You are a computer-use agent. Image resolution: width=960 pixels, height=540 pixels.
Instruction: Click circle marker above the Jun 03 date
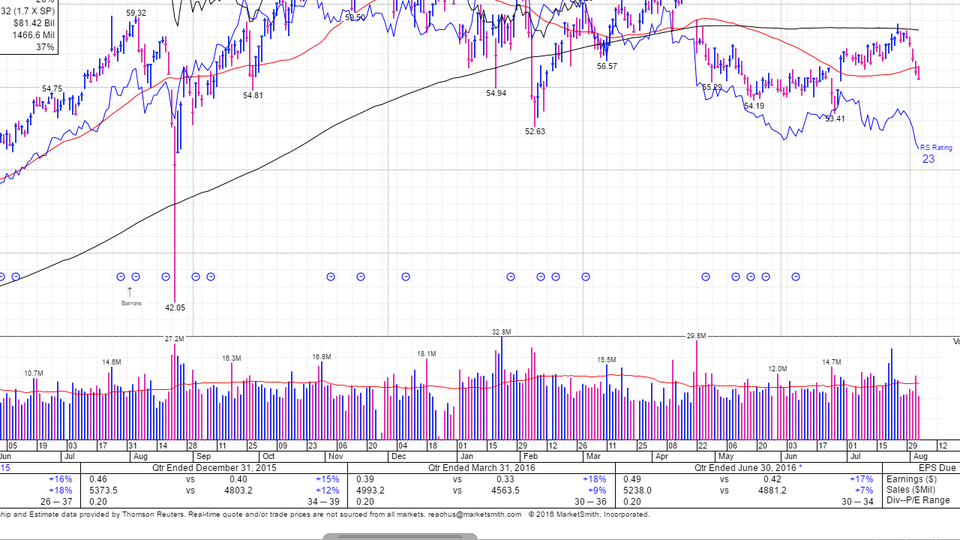click(x=795, y=277)
